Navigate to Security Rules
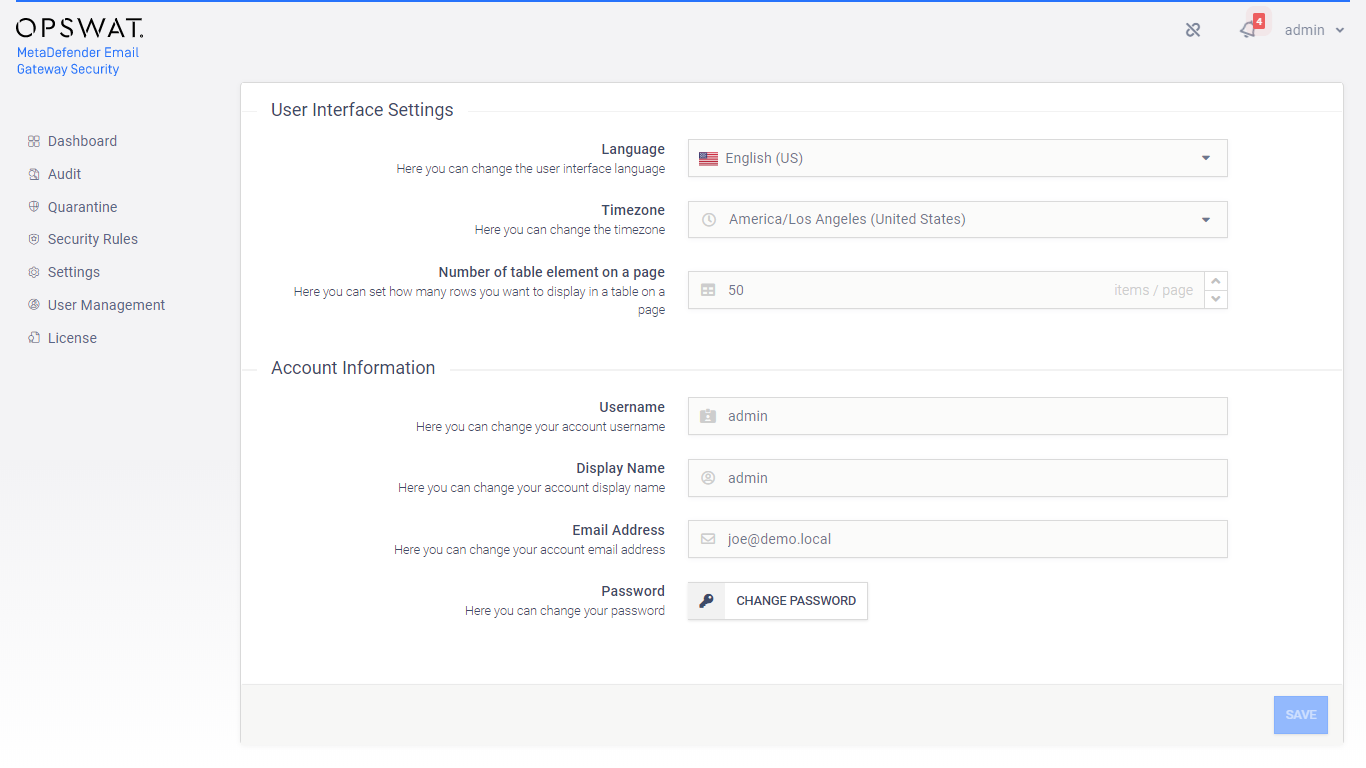The image size is (1366, 768). pos(93,239)
